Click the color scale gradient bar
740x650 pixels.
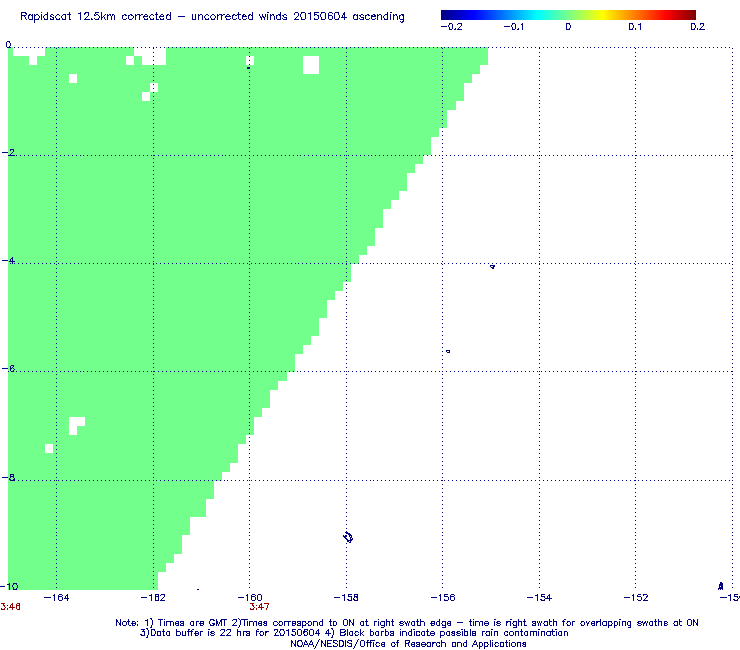[568, 15]
